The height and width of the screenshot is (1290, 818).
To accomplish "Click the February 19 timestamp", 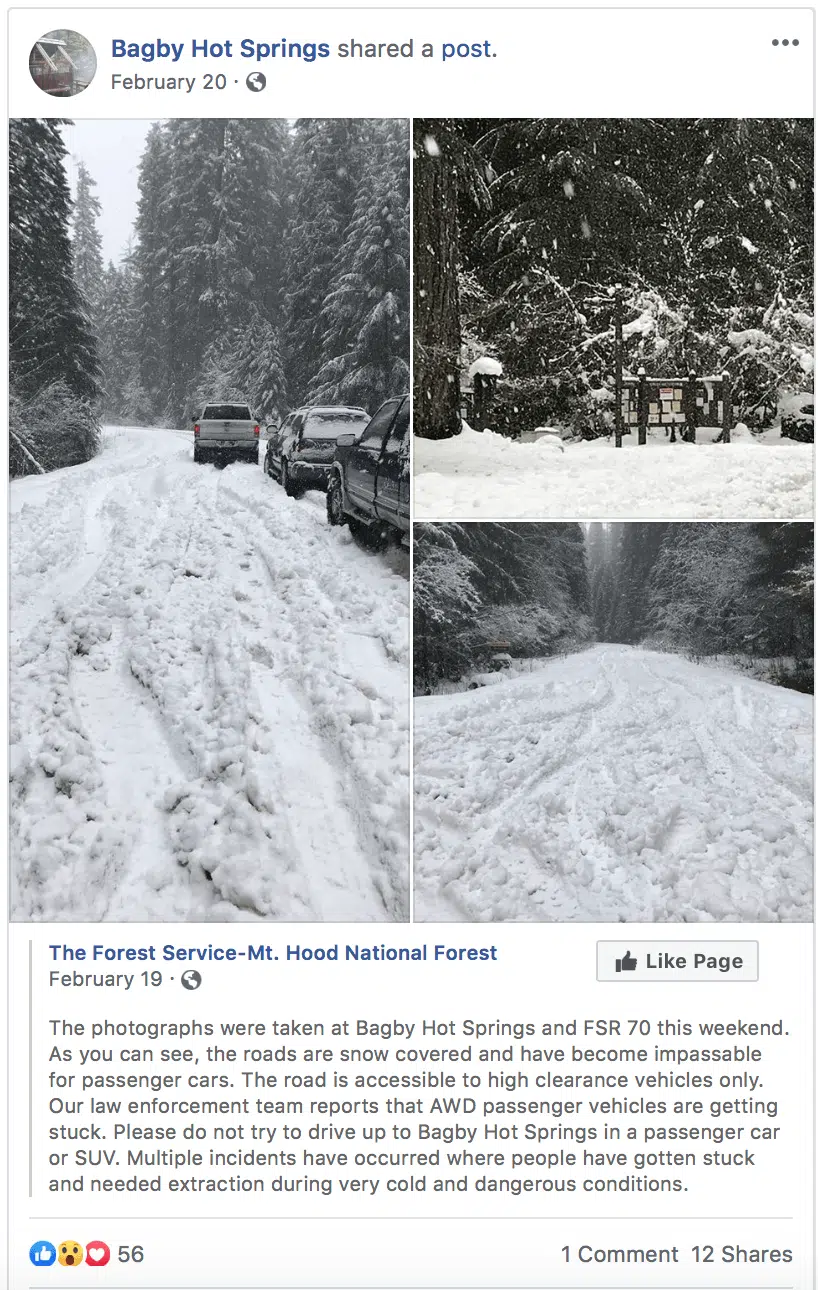I will pyautogui.click(x=105, y=979).
